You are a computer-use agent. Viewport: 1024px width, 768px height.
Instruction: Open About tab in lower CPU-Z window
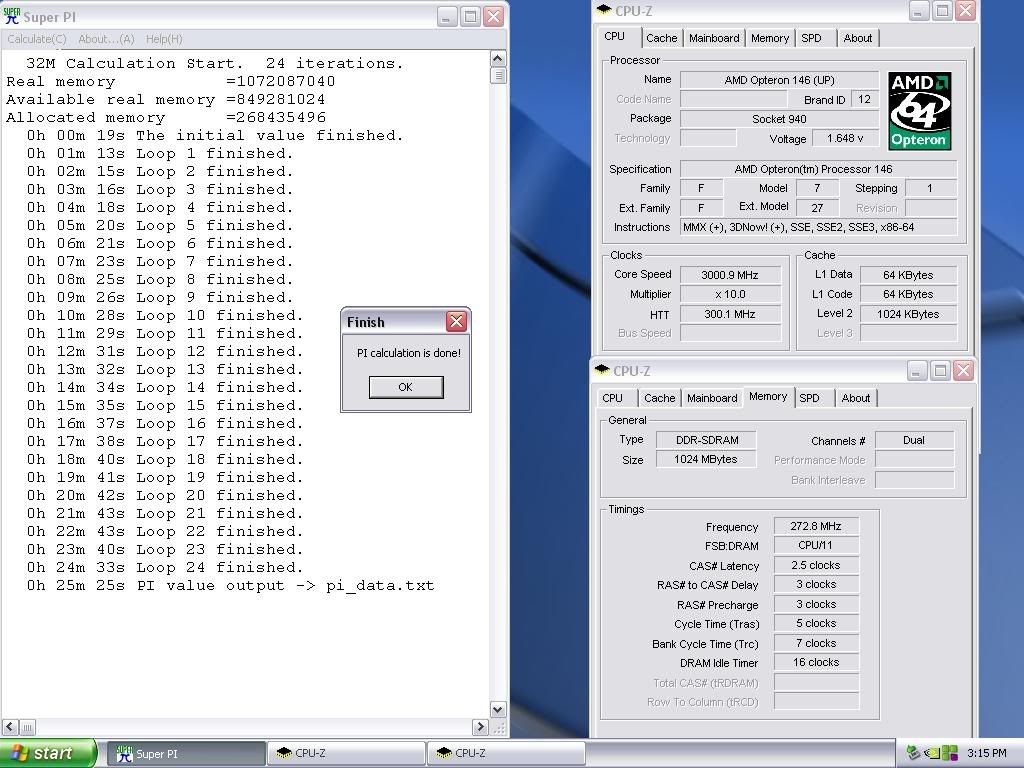pos(855,398)
